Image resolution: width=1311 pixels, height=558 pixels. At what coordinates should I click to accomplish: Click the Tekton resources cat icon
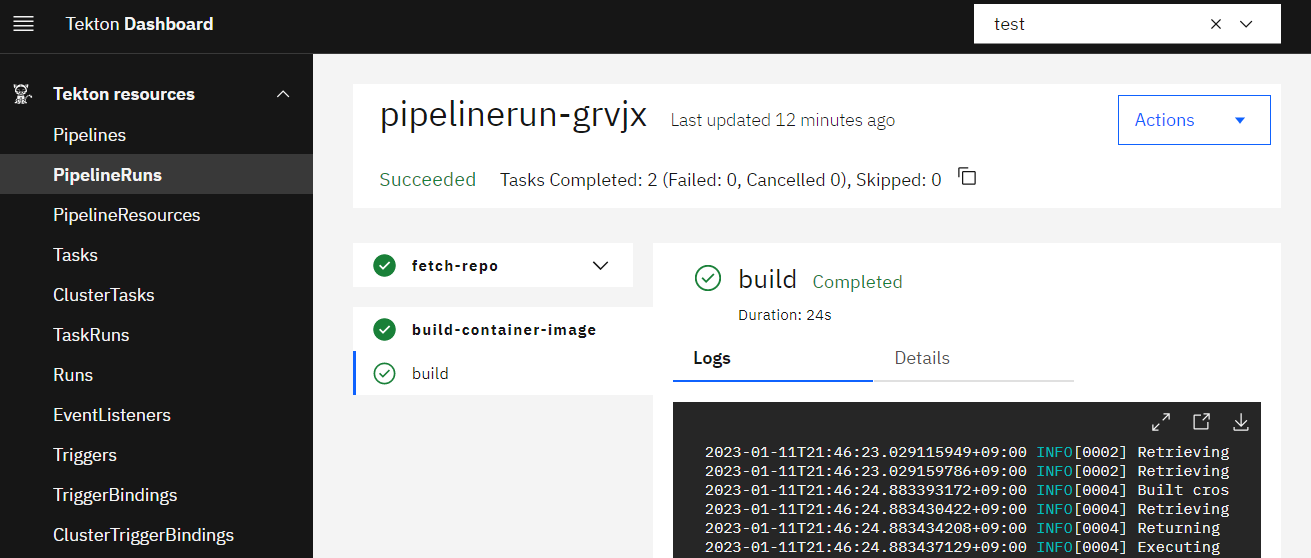coord(23,94)
